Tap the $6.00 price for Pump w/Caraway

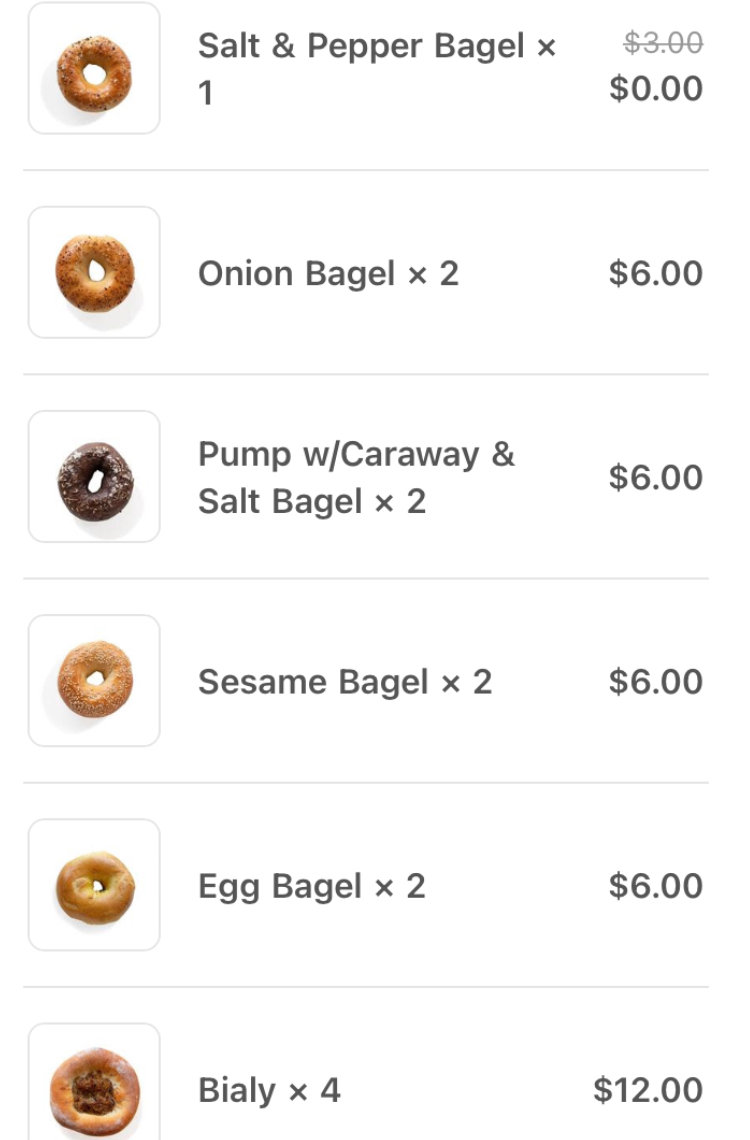(656, 477)
